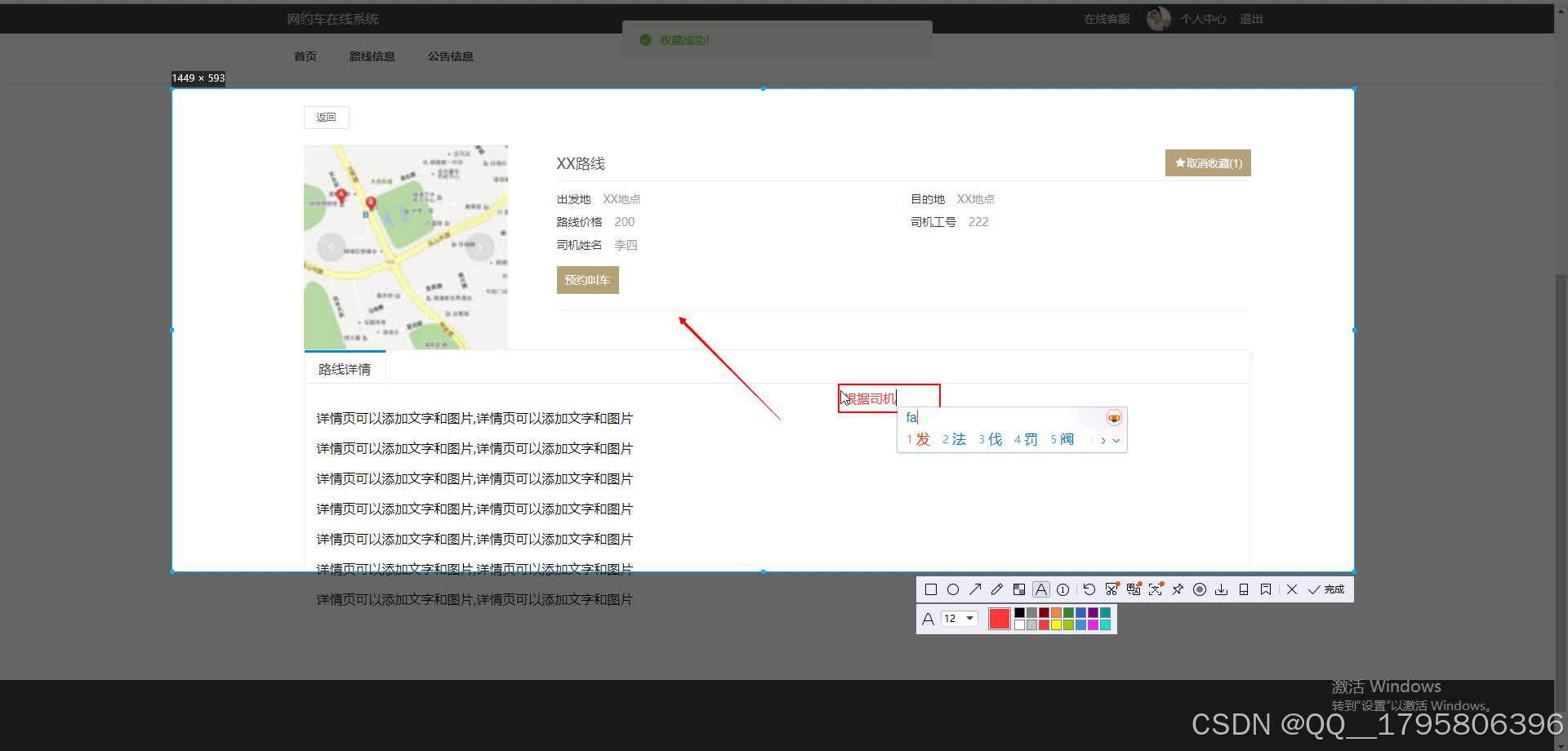Click the red annotation text box
The height and width of the screenshot is (751, 1568).
(889, 398)
